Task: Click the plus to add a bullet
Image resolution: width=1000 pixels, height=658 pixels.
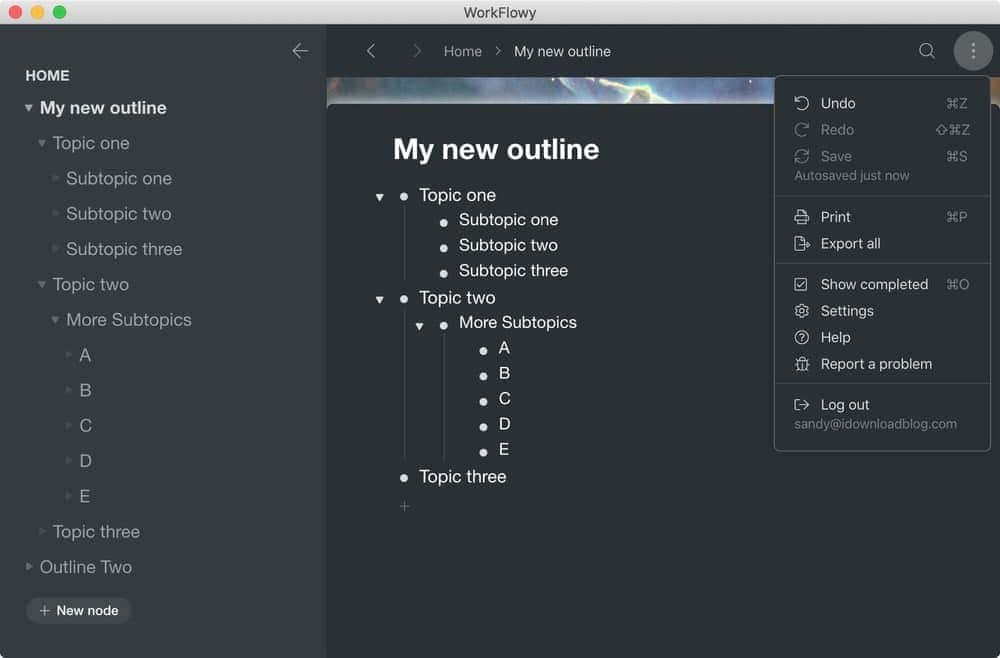Action: (x=404, y=507)
